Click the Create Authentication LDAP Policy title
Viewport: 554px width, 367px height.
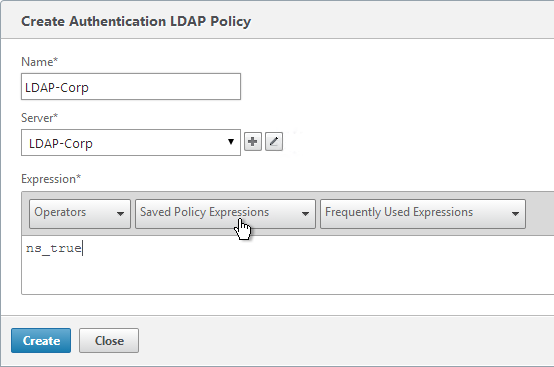coord(136,21)
